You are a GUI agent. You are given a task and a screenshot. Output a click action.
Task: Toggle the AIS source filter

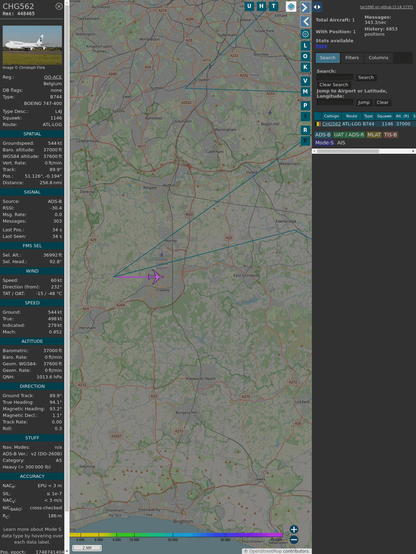[341, 143]
